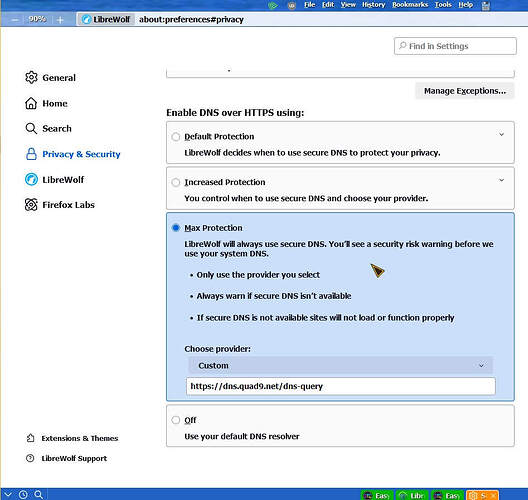The width and height of the screenshot is (528, 500).
Task: Go to General settings category
Action: coord(59,78)
